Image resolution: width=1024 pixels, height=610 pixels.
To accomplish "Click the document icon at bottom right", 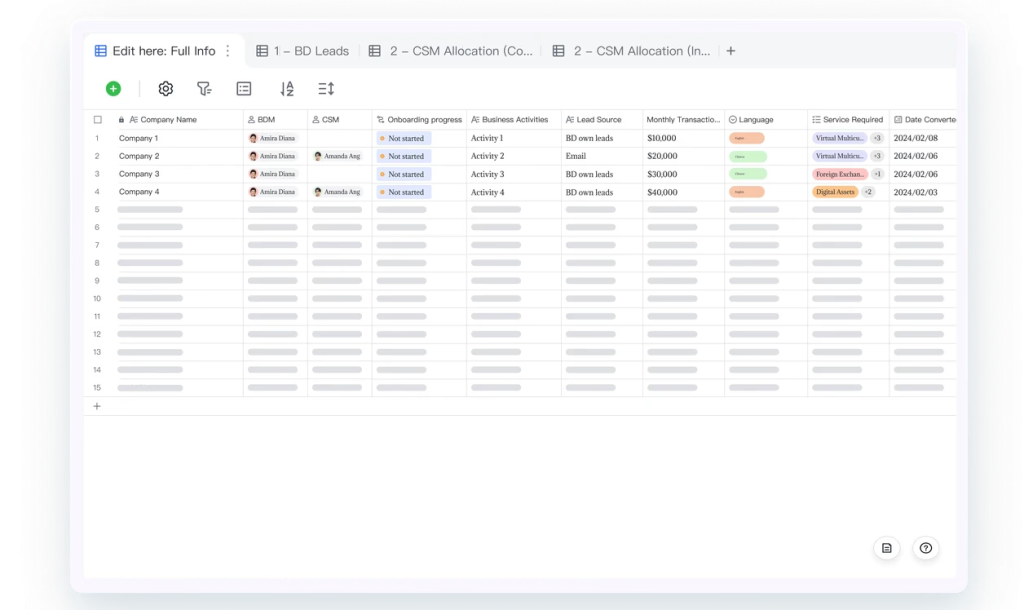I will tap(887, 548).
